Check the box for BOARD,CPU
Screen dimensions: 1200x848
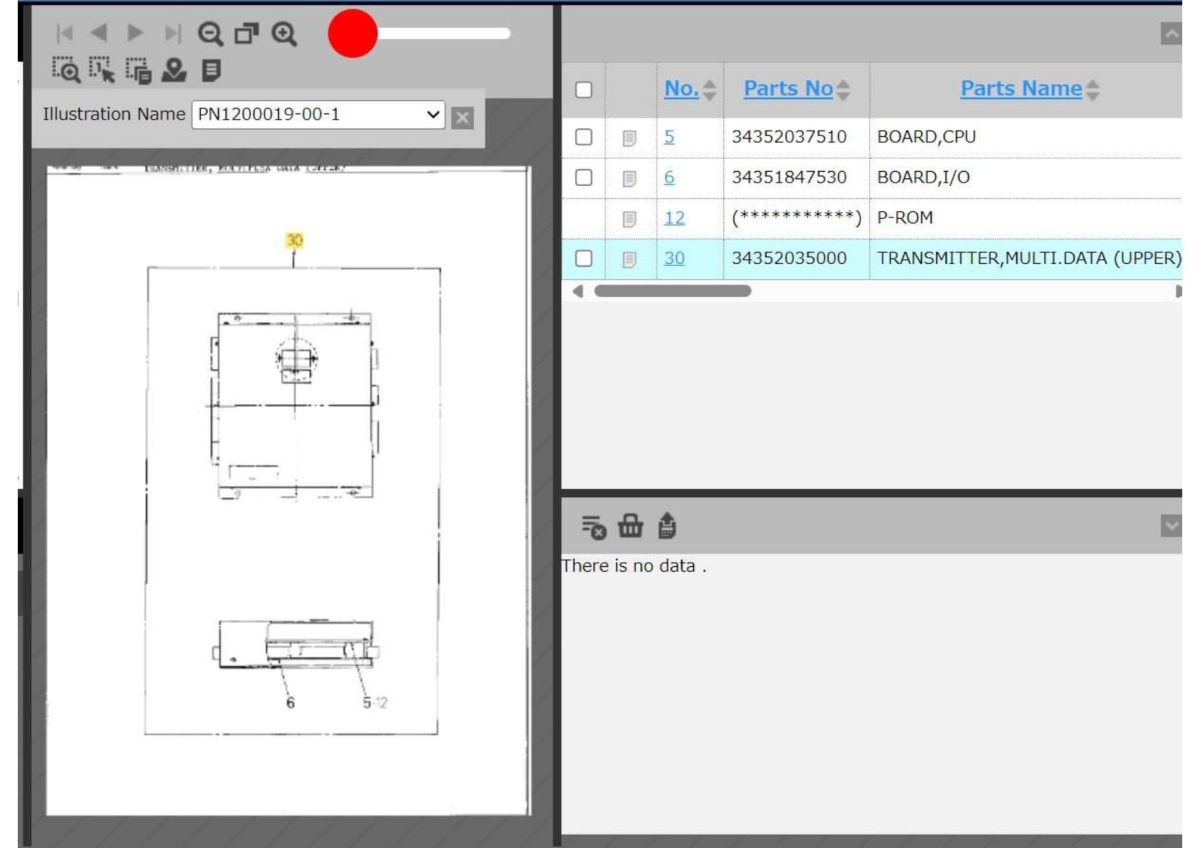pyautogui.click(x=584, y=138)
